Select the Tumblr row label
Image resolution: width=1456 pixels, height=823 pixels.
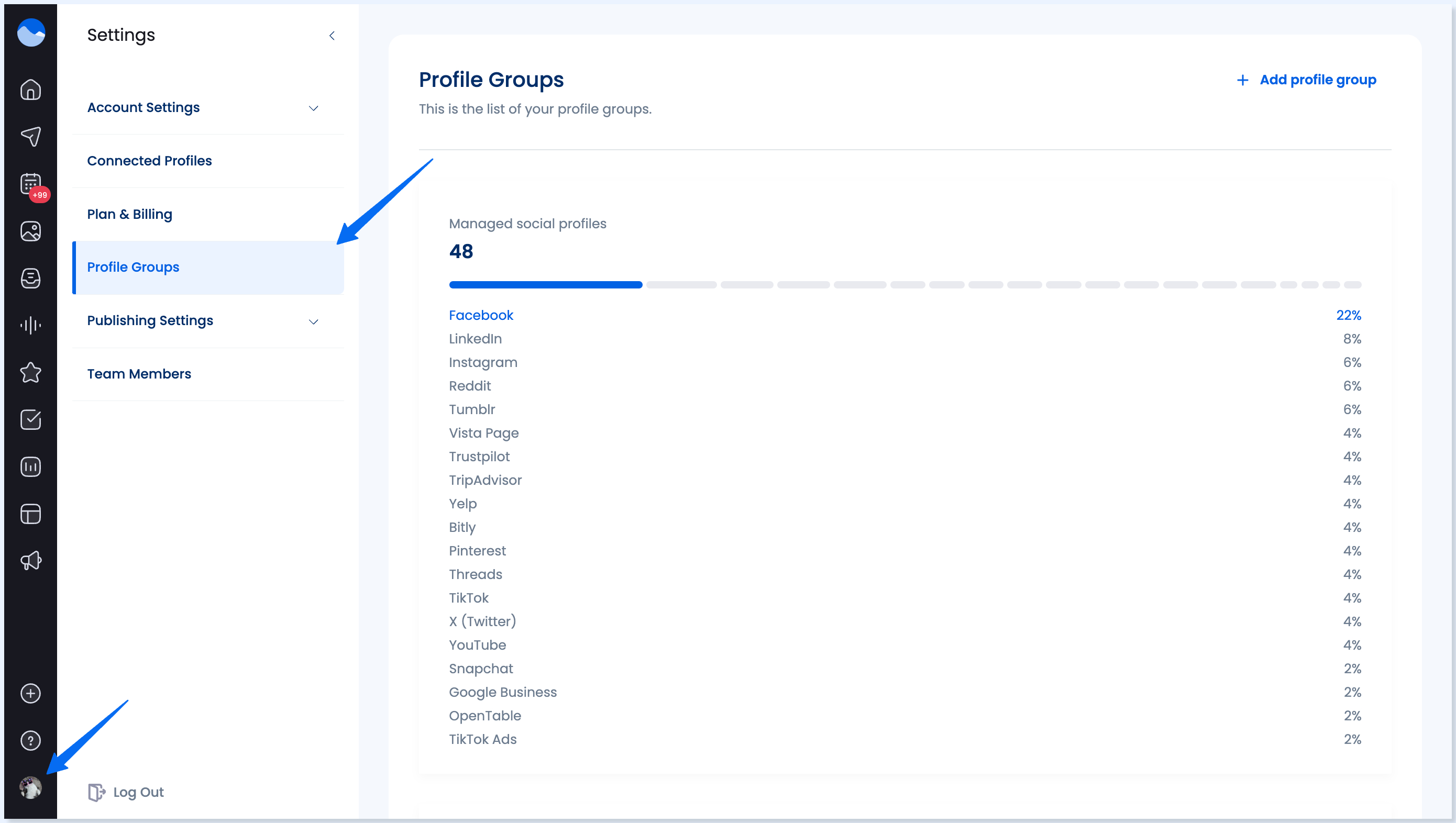click(471, 410)
